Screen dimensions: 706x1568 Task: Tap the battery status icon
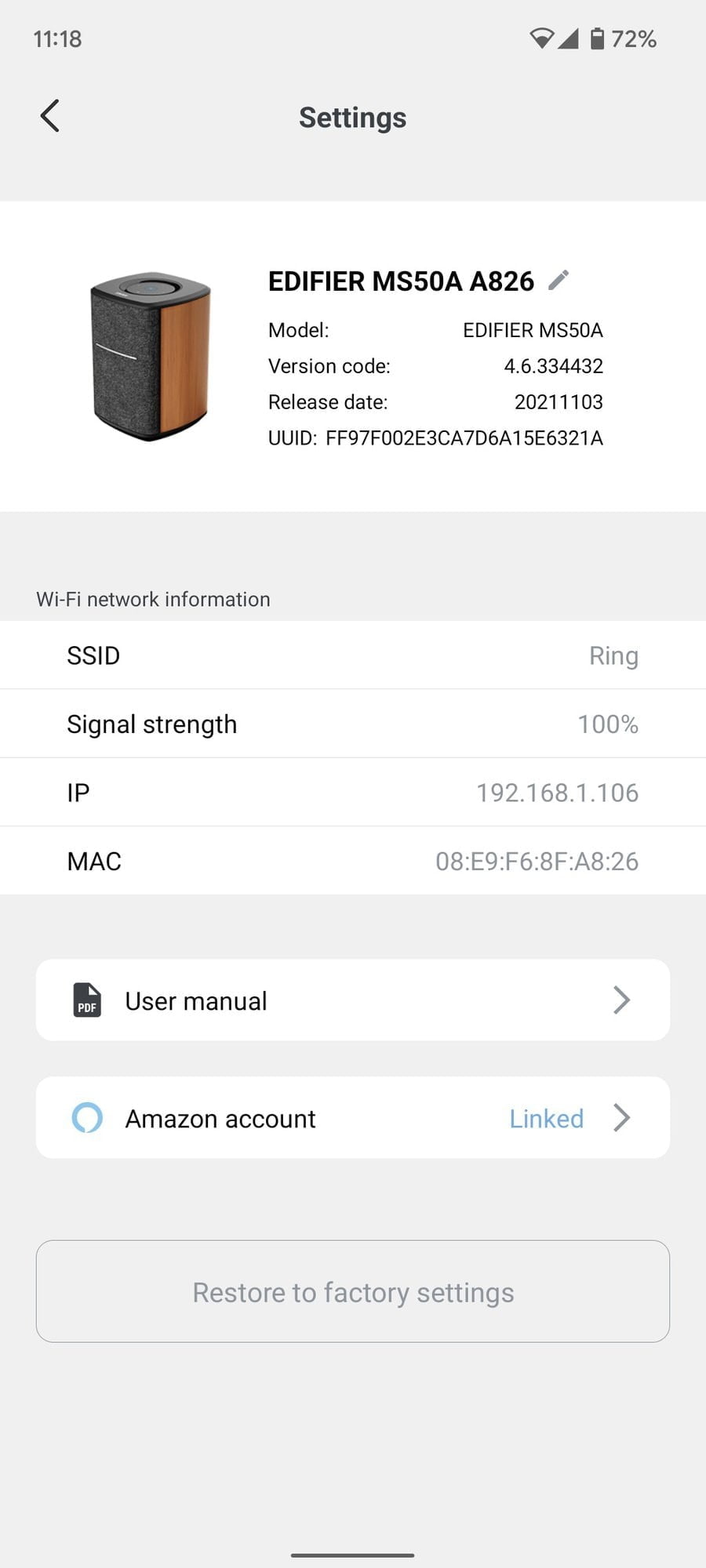pyautogui.click(x=597, y=38)
